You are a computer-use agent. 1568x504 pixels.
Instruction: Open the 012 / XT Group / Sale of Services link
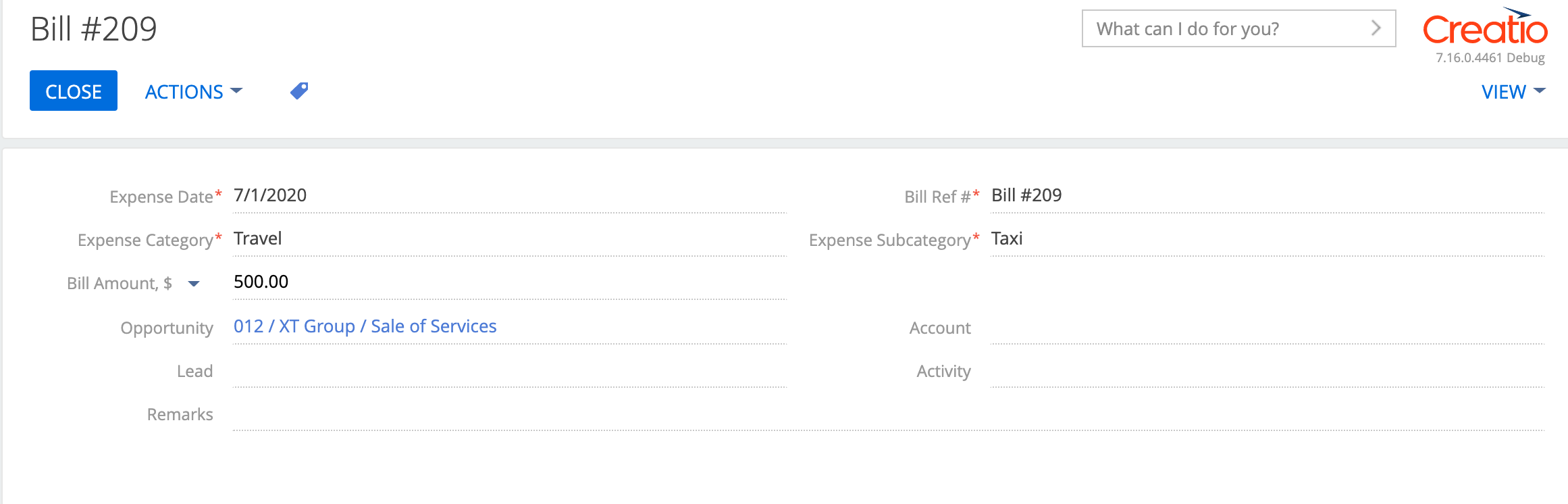[x=365, y=326]
